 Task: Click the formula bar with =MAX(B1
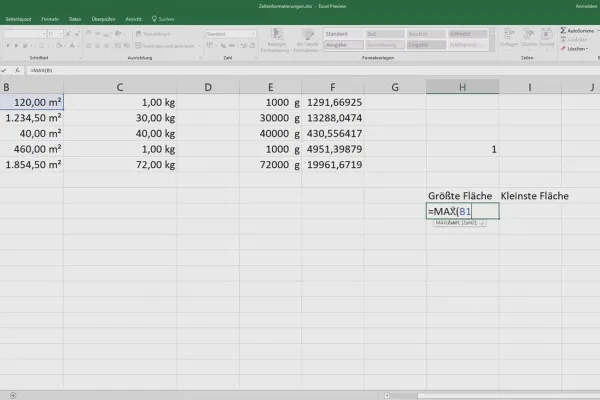[x=313, y=70]
